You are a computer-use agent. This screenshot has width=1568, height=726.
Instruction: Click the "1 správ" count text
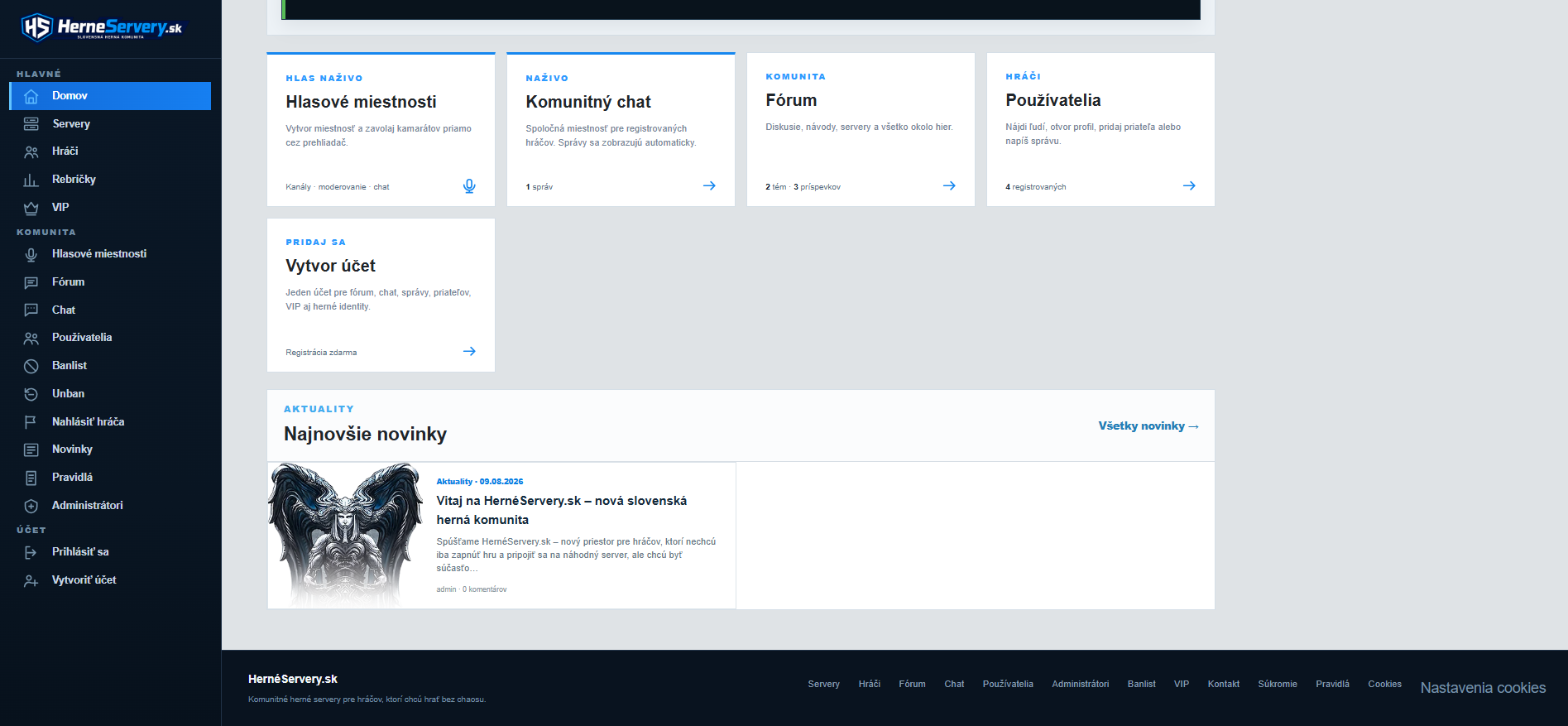click(539, 187)
